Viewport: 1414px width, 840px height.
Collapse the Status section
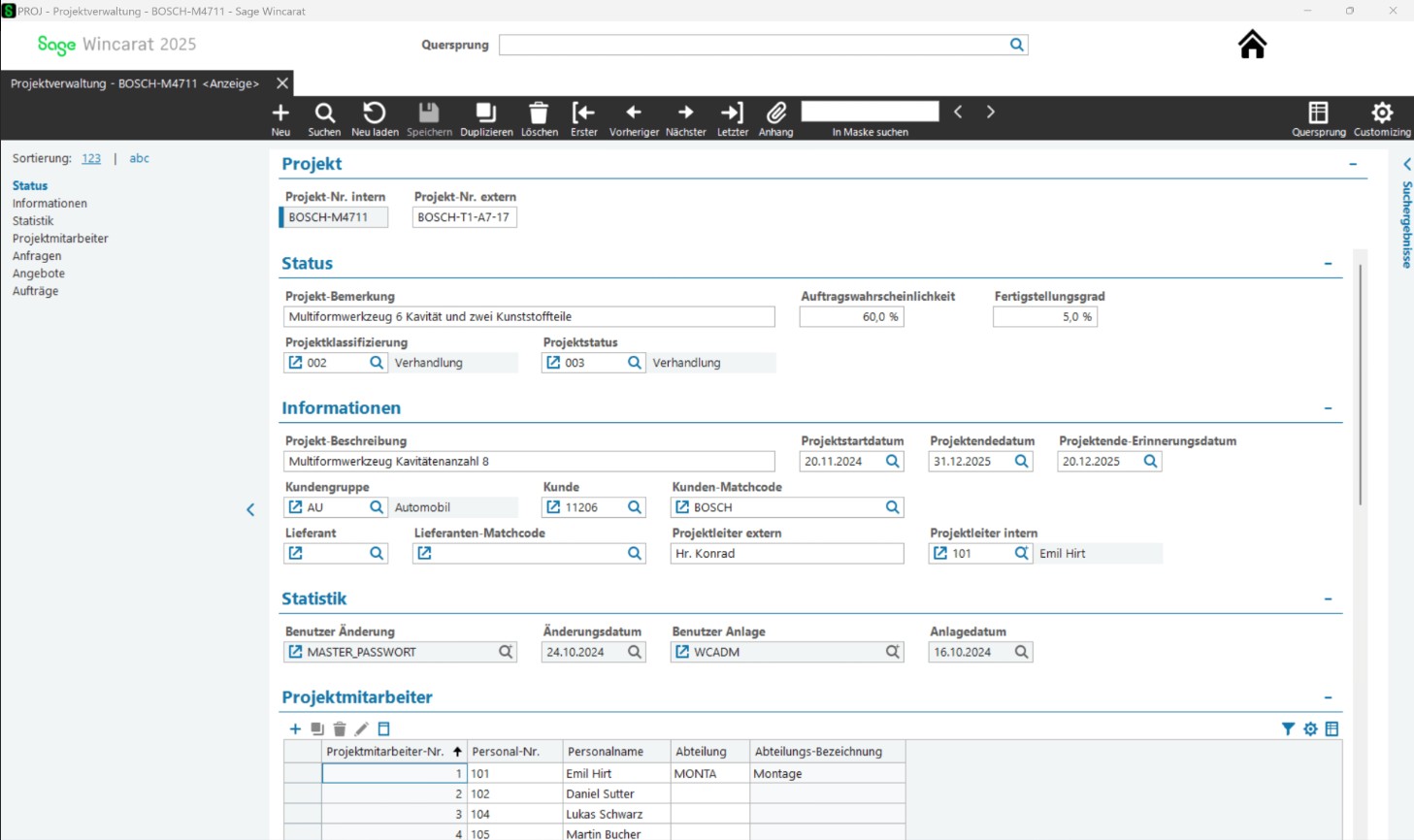coord(1328,264)
